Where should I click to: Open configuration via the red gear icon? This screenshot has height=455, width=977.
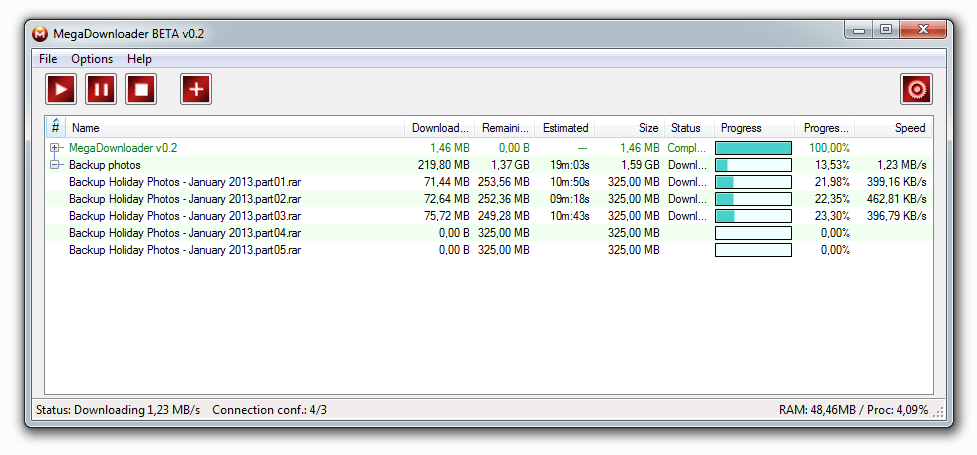[916, 89]
